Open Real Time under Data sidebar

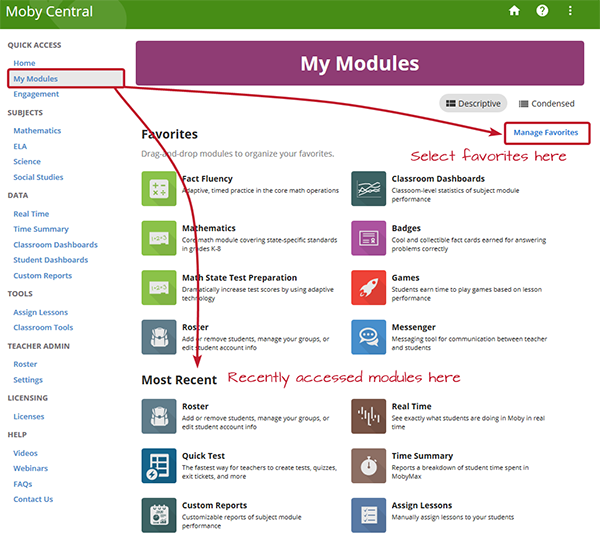(31, 214)
